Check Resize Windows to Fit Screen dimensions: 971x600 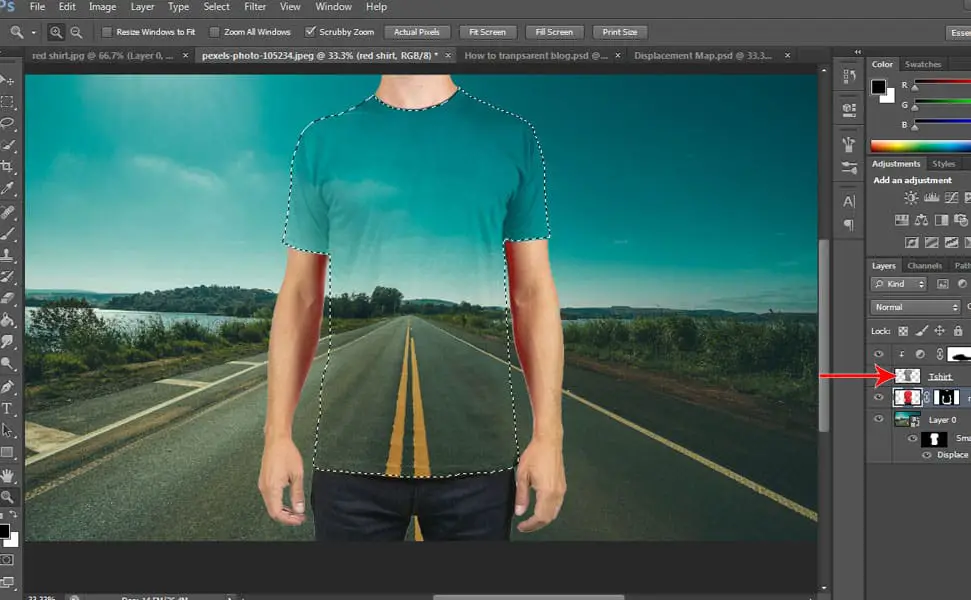pyautogui.click(x=107, y=31)
